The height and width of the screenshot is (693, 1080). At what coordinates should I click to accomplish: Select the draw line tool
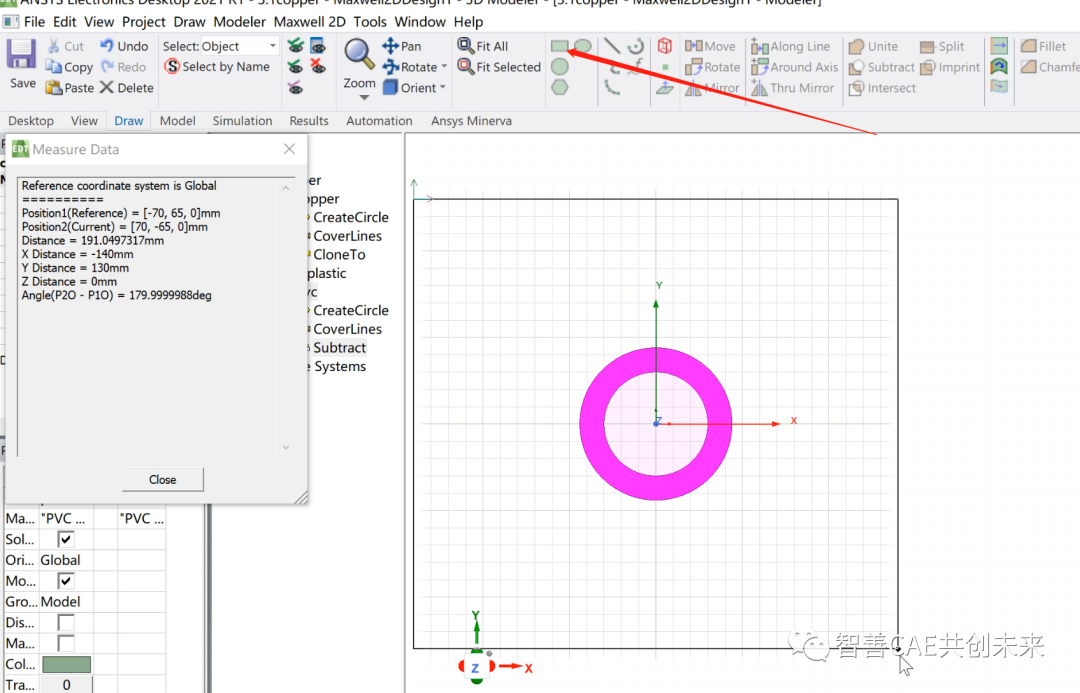point(610,45)
